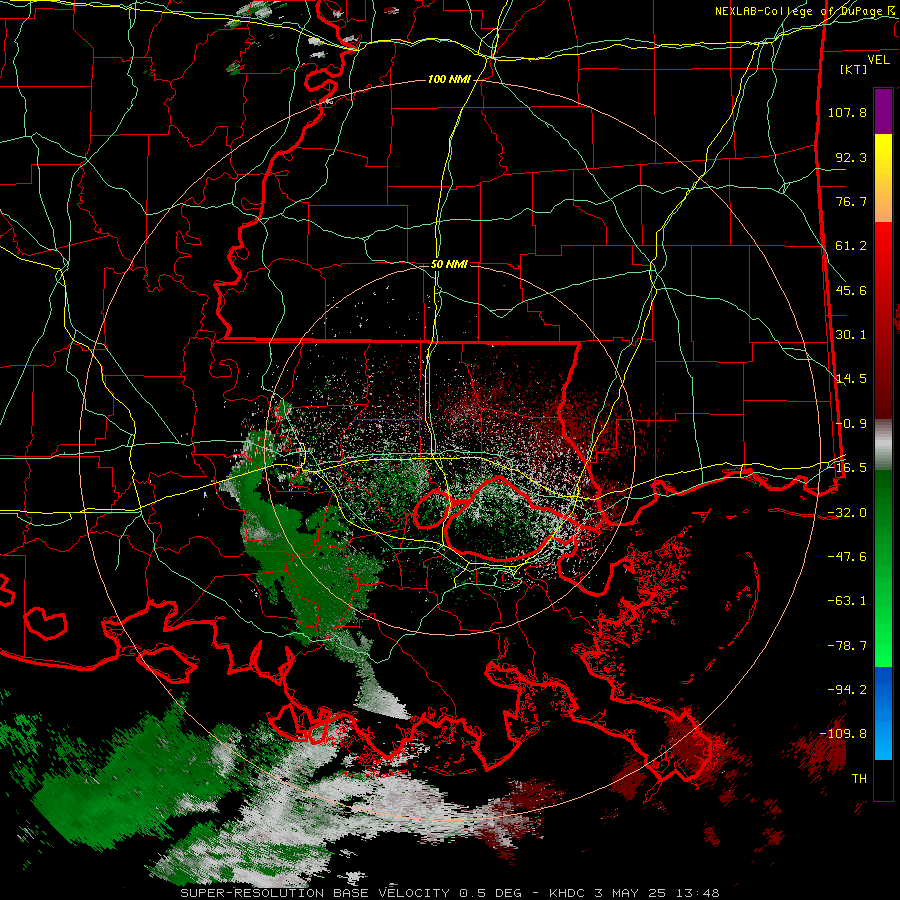The image size is (900, 900).
Task: Click the 14.5 velocity scale value
Action: 851,379
